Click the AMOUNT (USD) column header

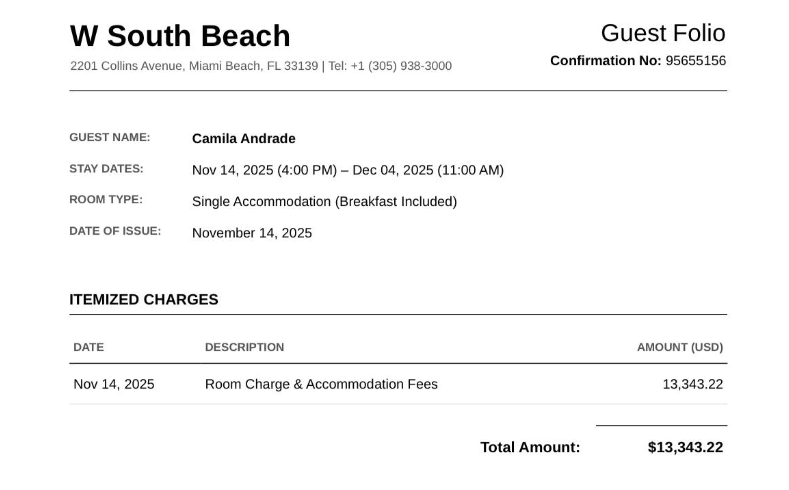tap(680, 347)
